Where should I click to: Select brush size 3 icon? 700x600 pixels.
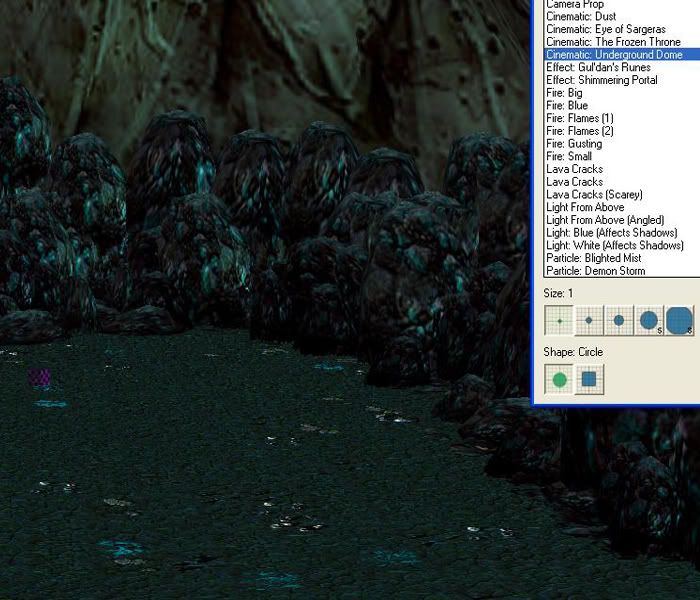click(x=619, y=321)
